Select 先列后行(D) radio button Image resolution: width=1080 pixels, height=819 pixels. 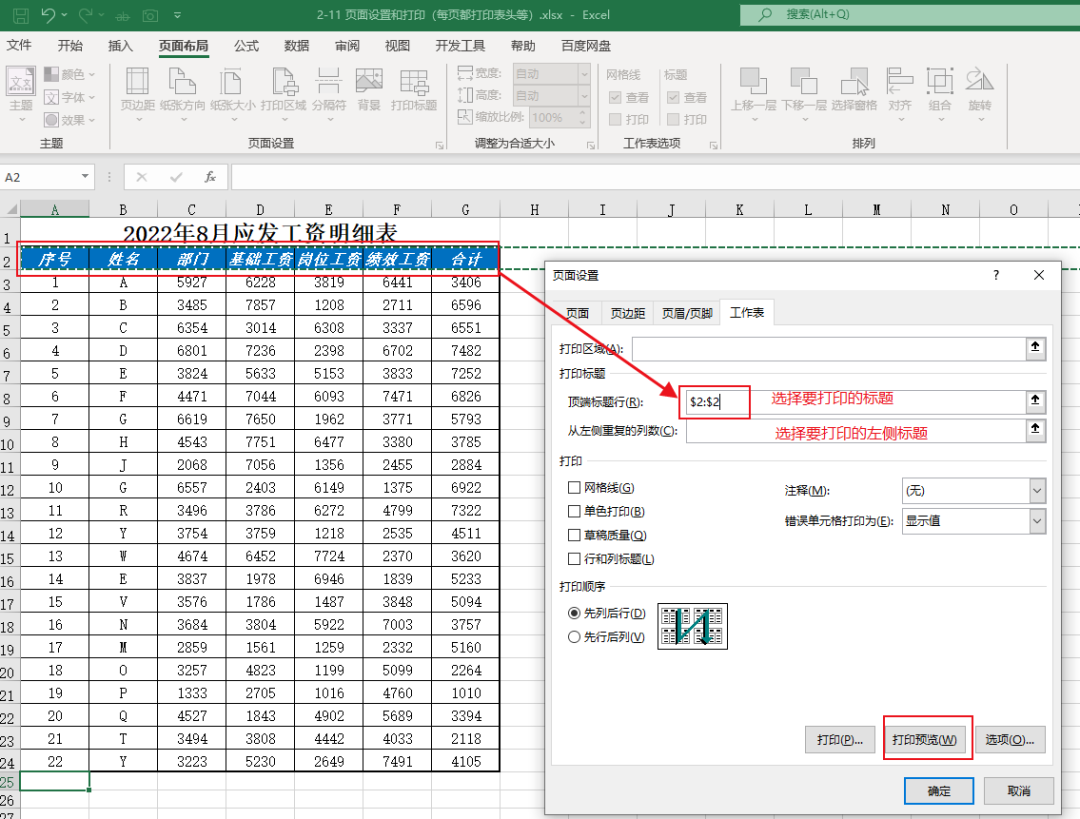click(574, 613)
